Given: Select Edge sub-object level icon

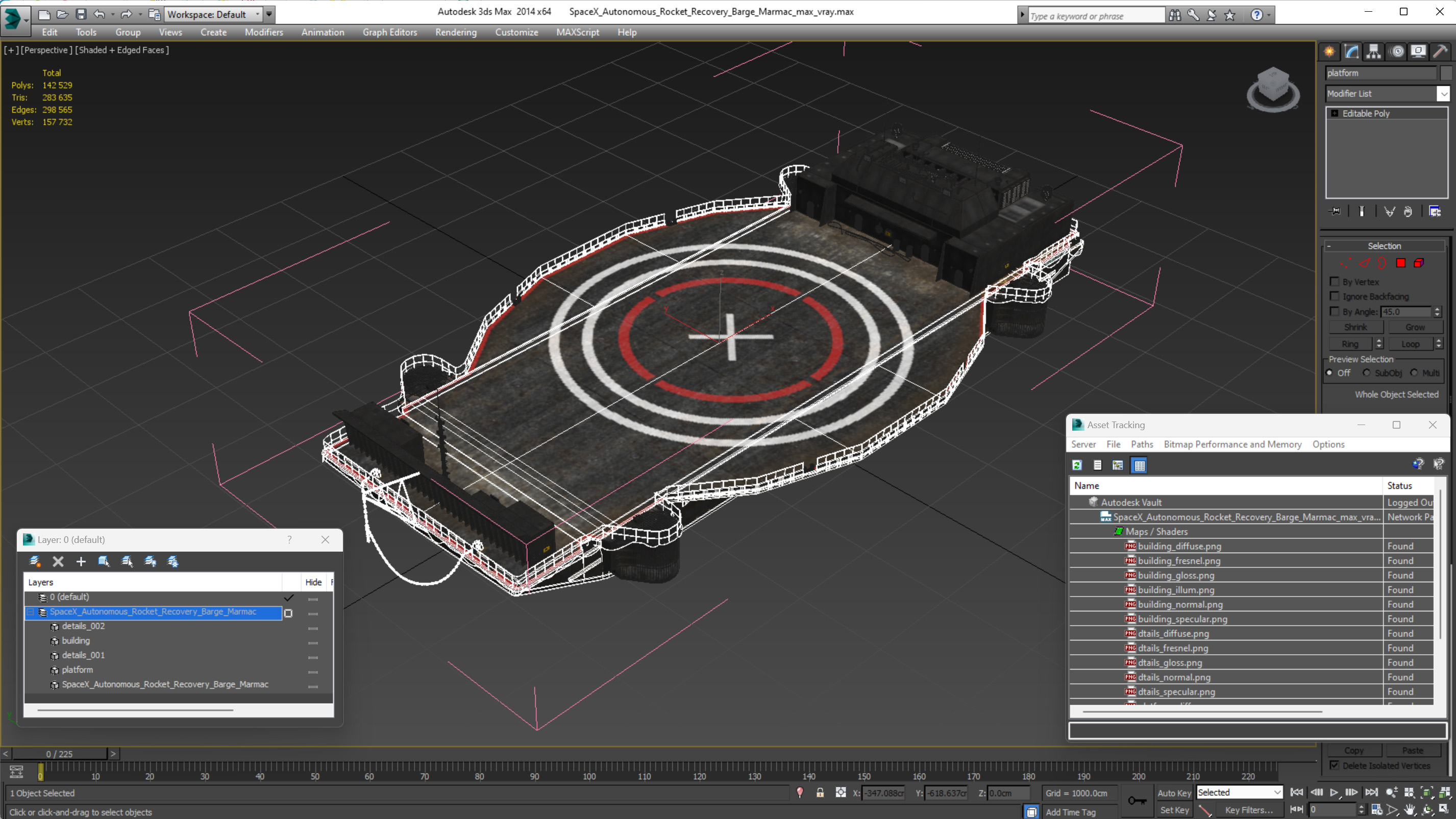Looking at the screenshot, I should point(1365,263).
